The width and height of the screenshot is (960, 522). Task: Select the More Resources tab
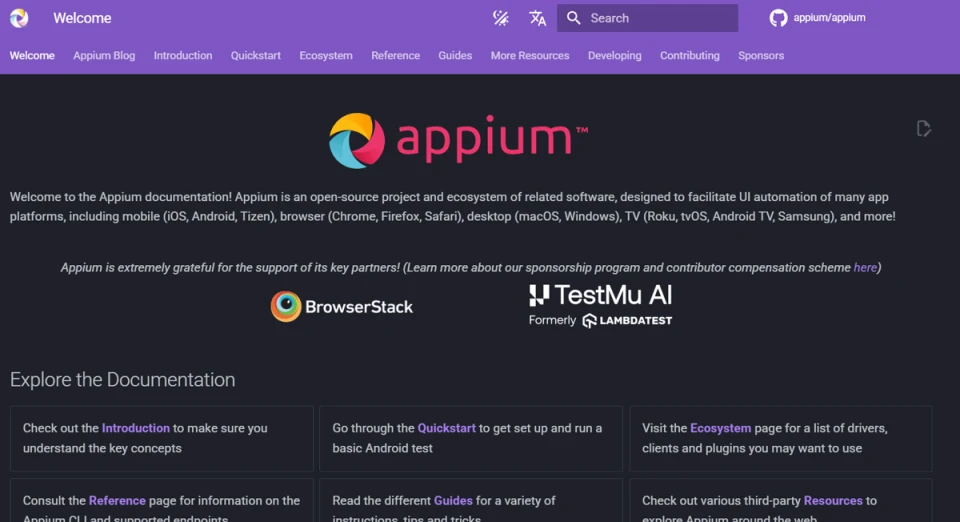530,56
